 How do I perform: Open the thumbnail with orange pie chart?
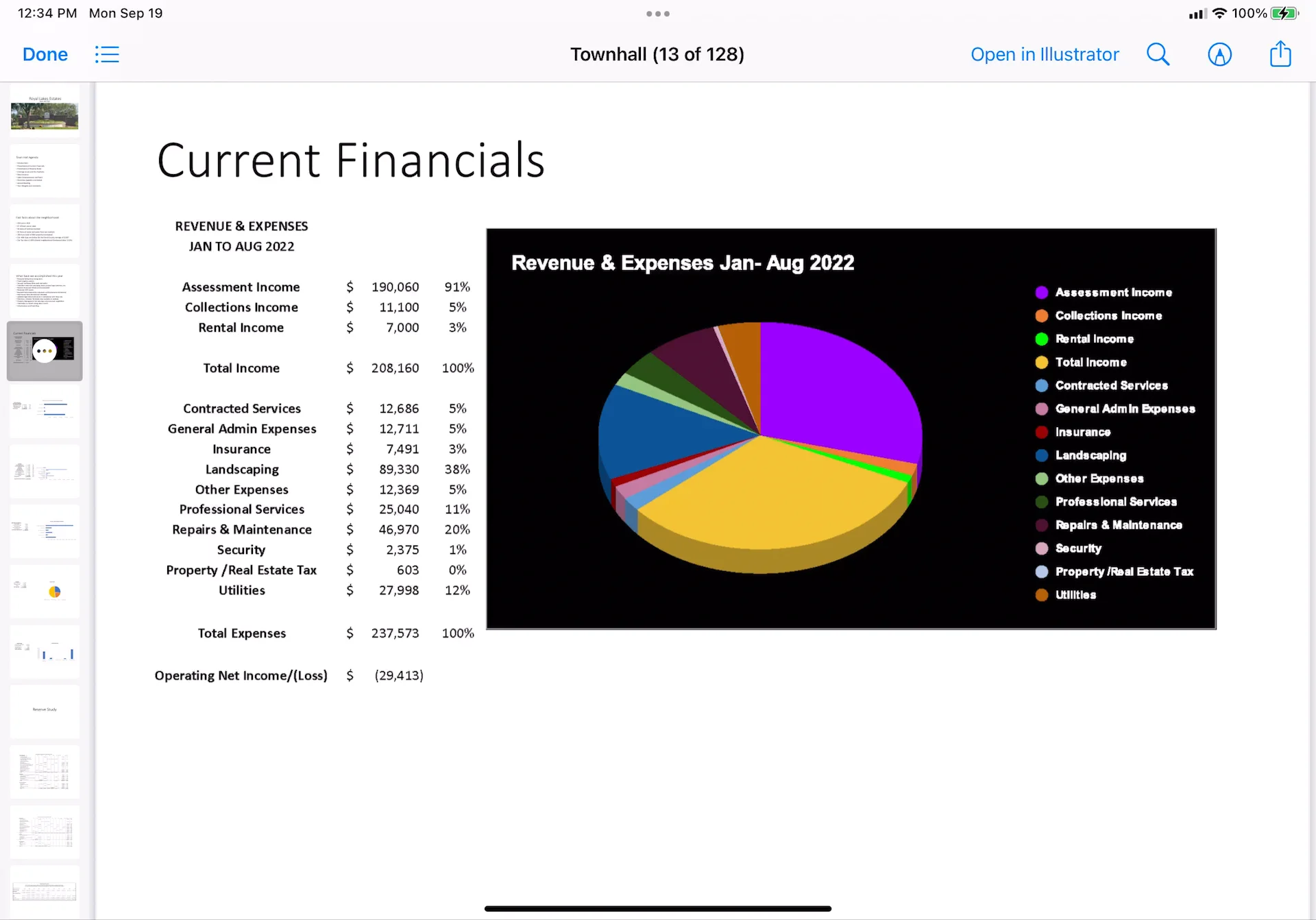click(x=45, y=591)
